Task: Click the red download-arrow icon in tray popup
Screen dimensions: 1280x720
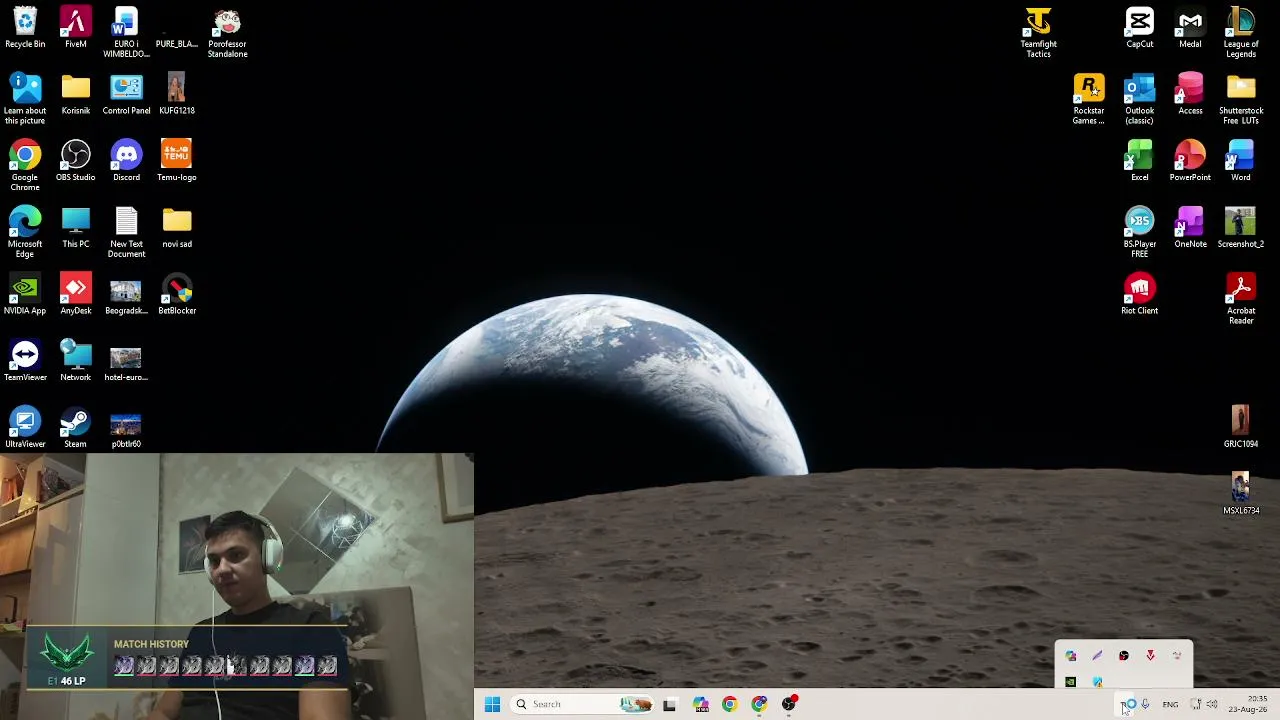Action: pyautogui.click(x=1150, y=656)
